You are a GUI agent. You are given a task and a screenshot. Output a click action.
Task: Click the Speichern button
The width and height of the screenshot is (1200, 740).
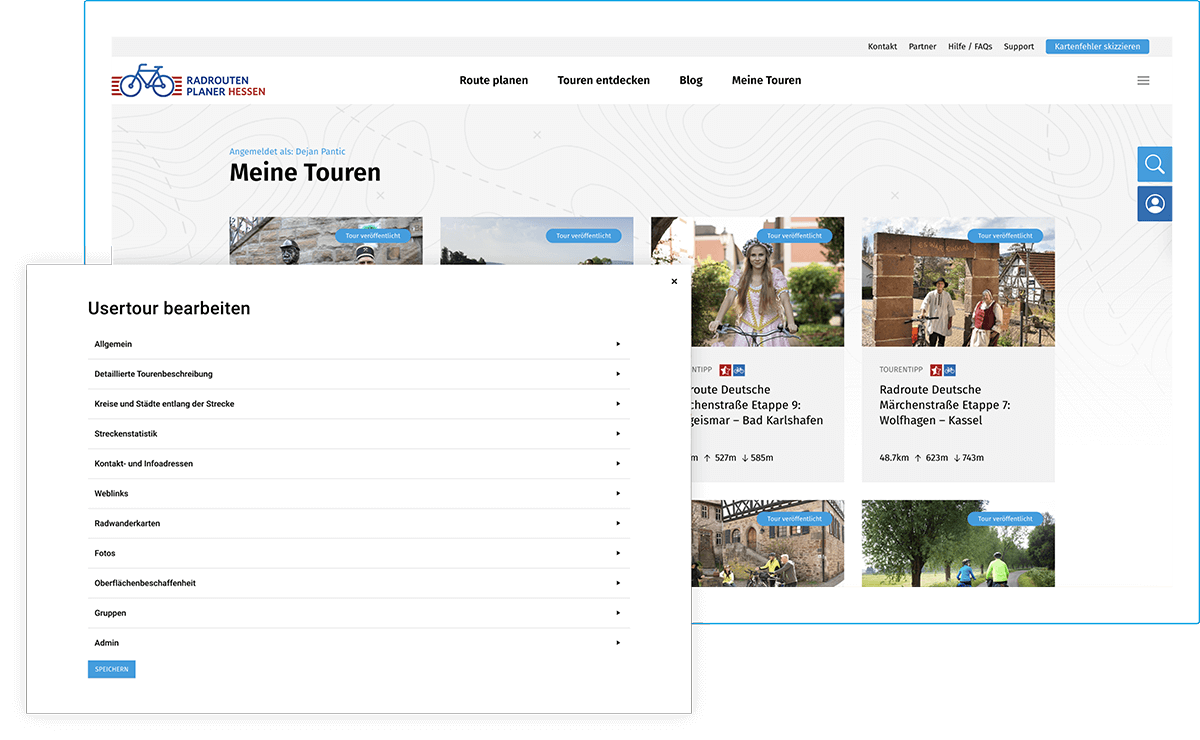point(111,669)
